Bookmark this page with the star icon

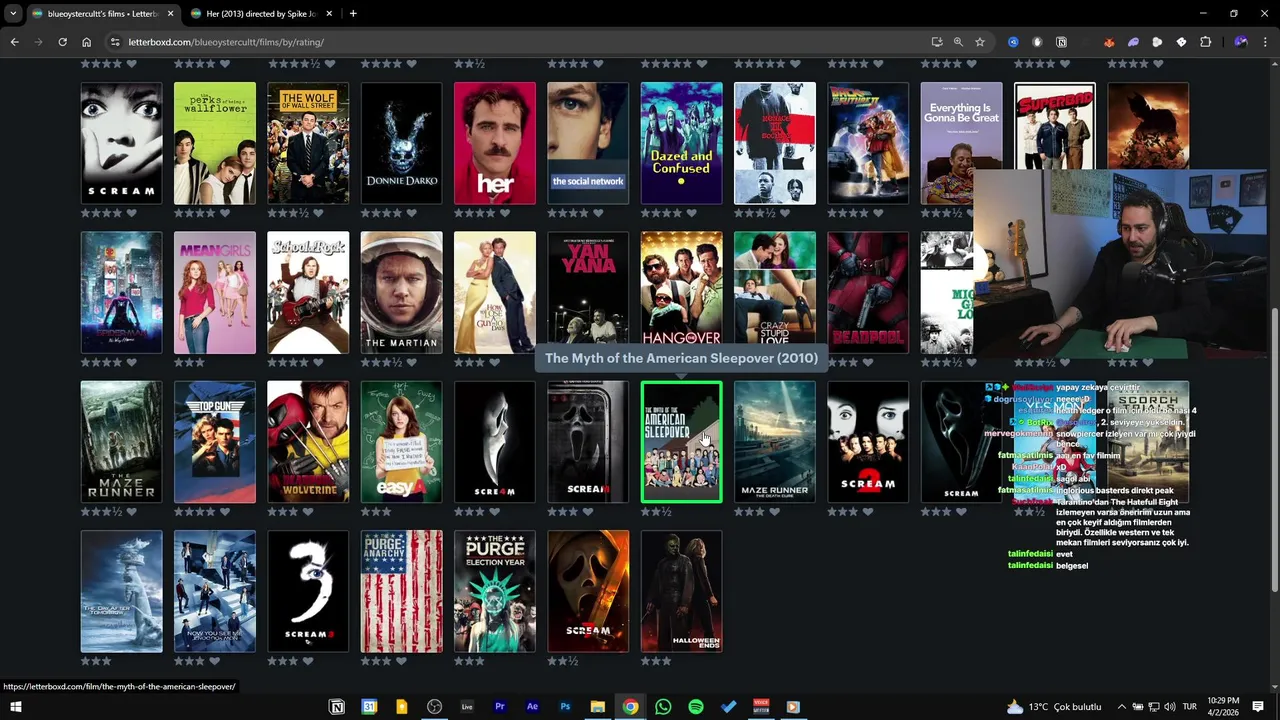tap(980, 42)
